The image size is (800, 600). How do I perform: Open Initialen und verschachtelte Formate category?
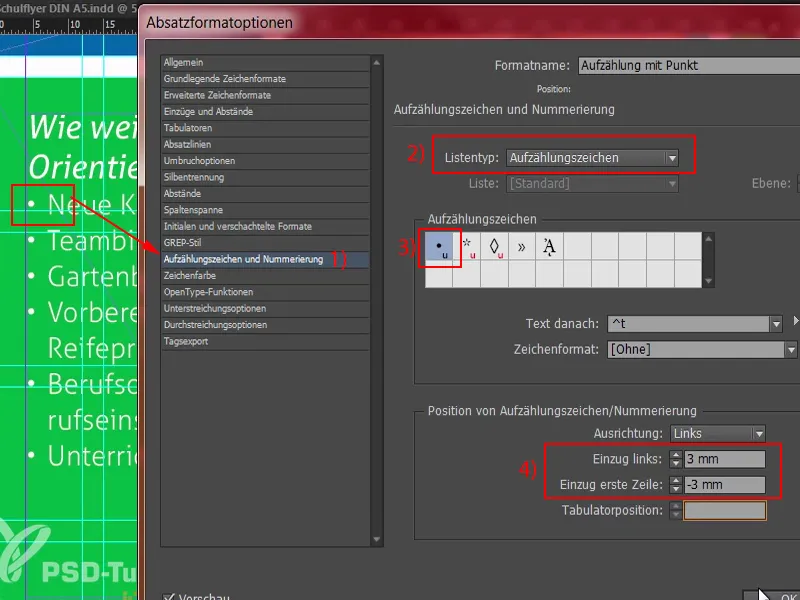pos(265,226)
